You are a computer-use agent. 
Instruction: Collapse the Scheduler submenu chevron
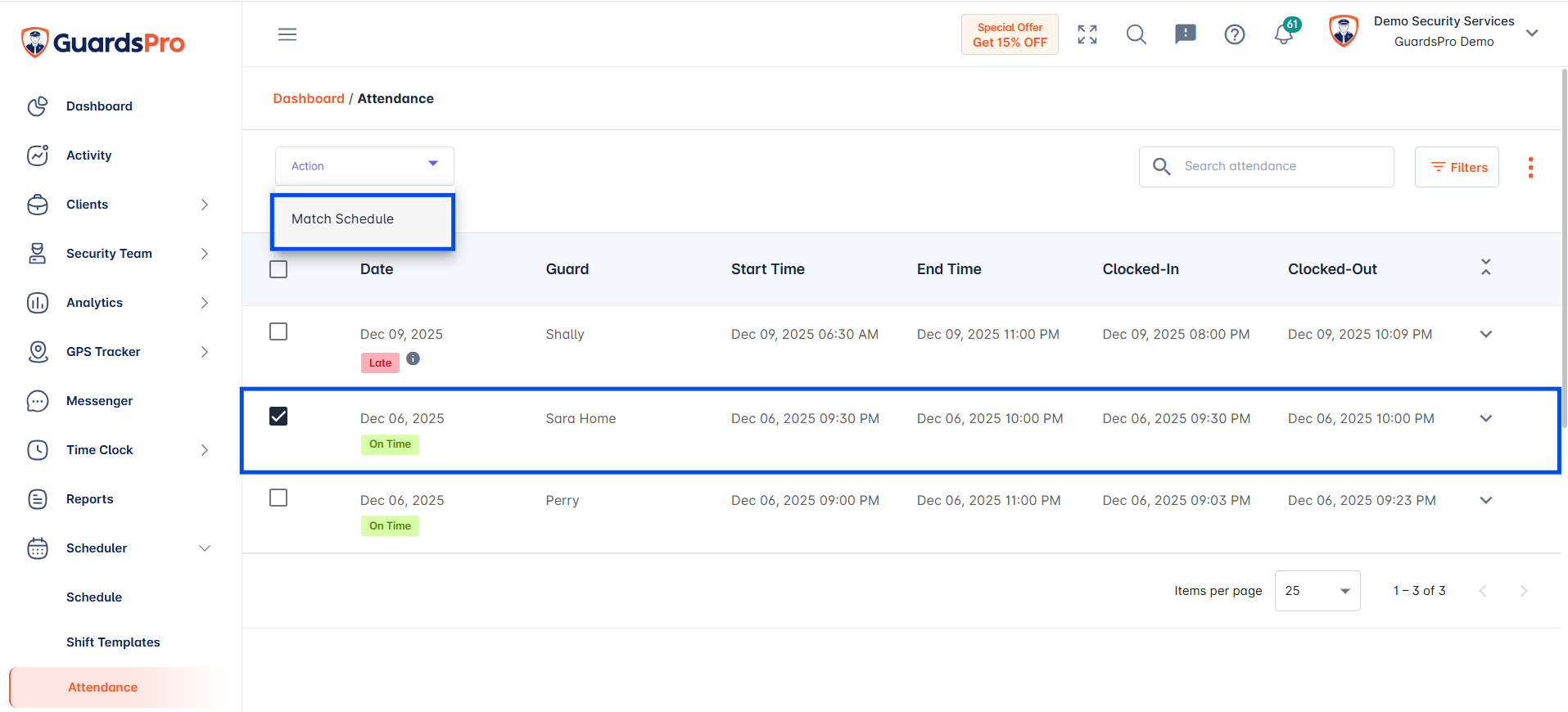pos(205,548)
